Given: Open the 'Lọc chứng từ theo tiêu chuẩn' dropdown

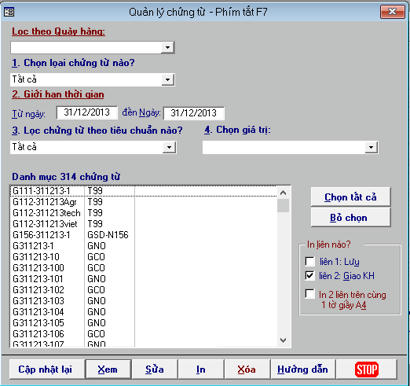Looking at the screenshot, I should [169, 147].
